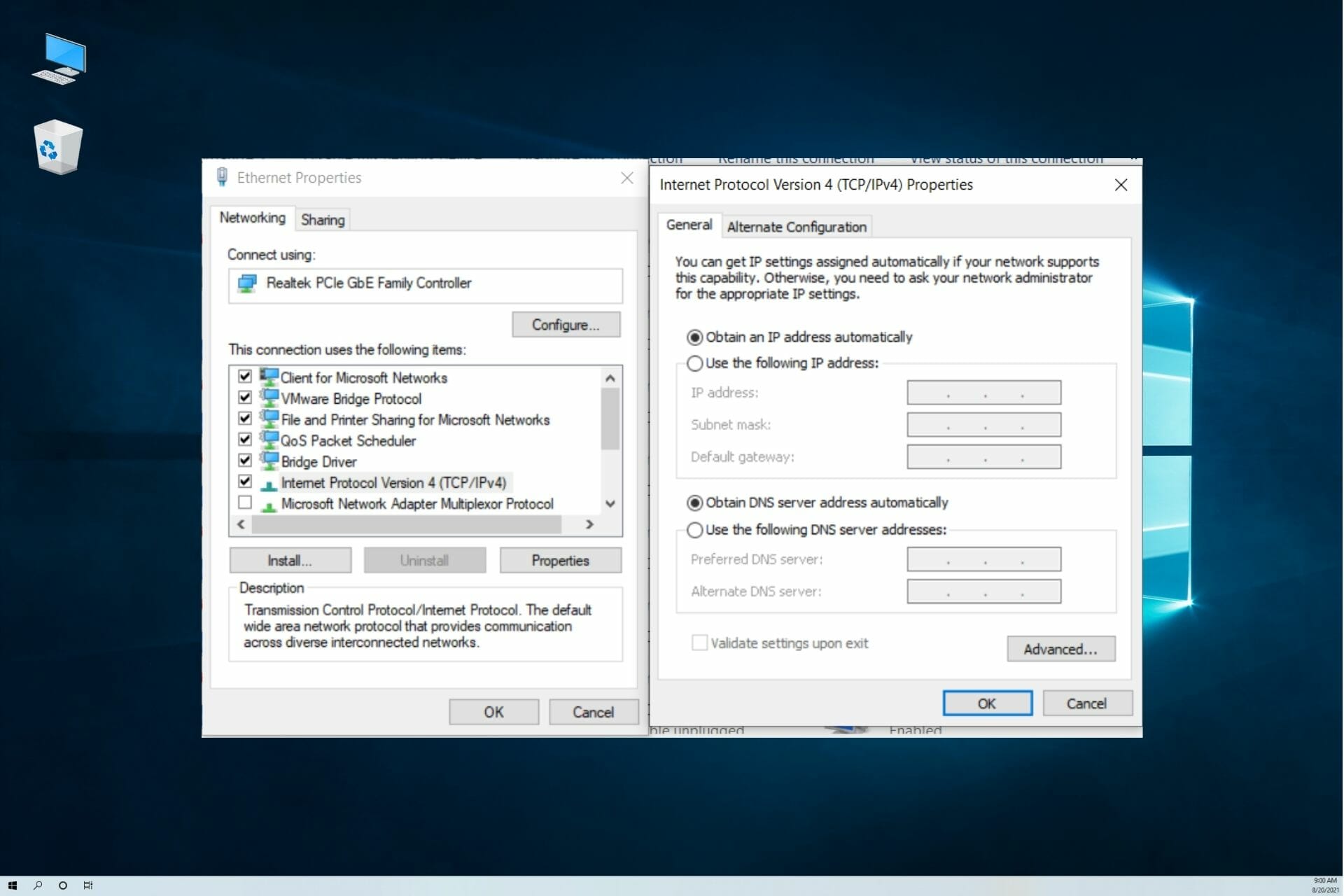Select Internet Protocol Version 4 (TCP/IPv4) row

click(x=393, y=483)
